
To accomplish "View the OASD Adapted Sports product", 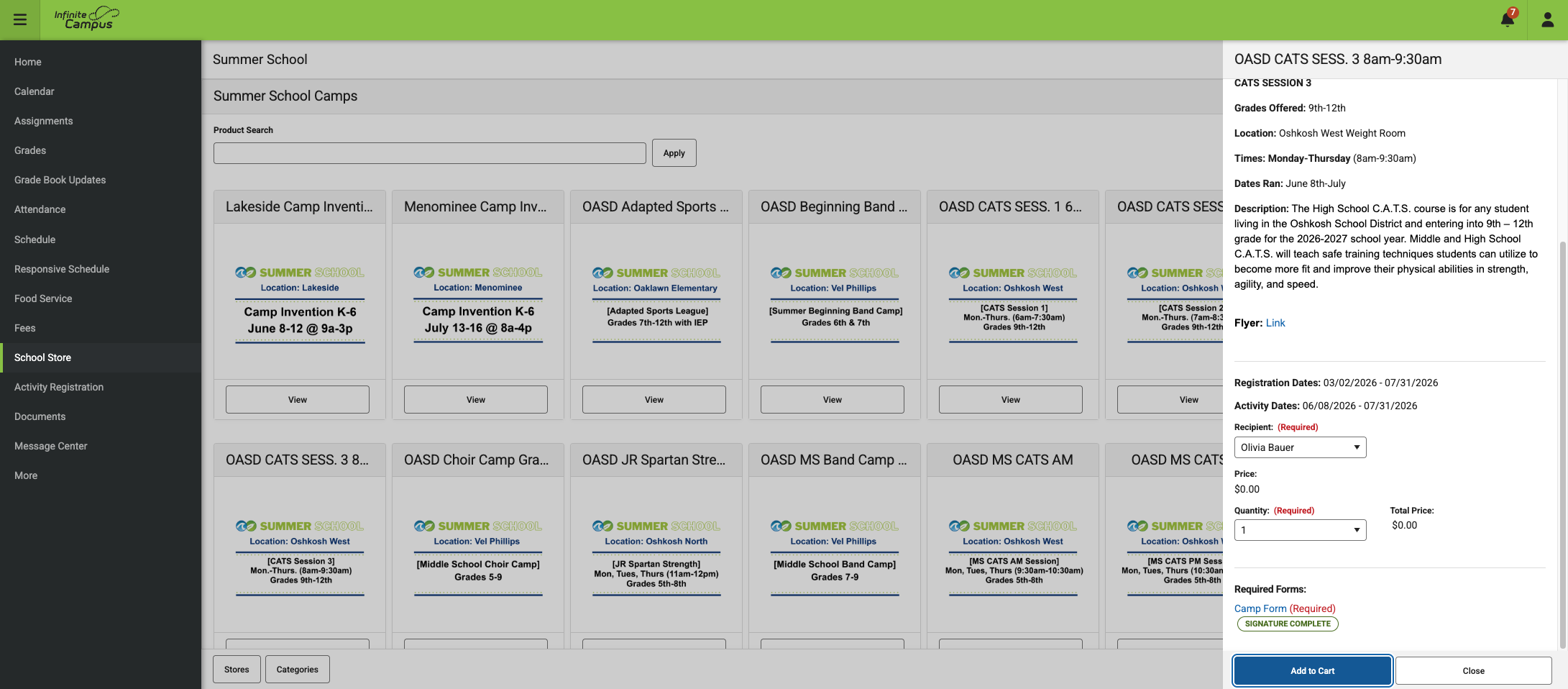I will click(x=654, y=400).
